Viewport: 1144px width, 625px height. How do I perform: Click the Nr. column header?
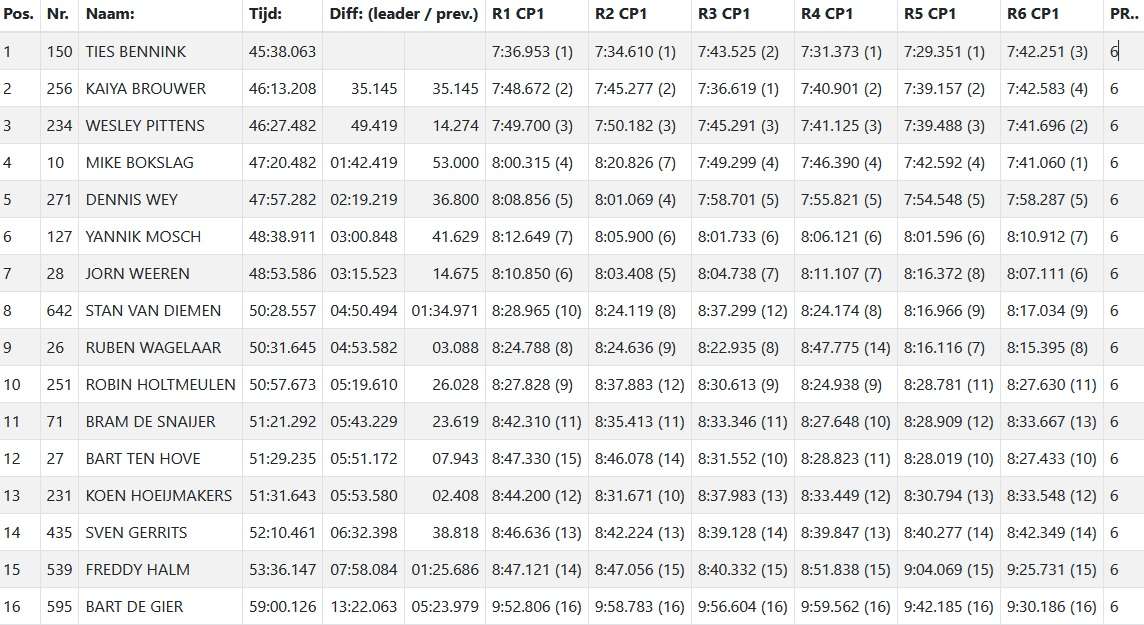click(57, 14)
